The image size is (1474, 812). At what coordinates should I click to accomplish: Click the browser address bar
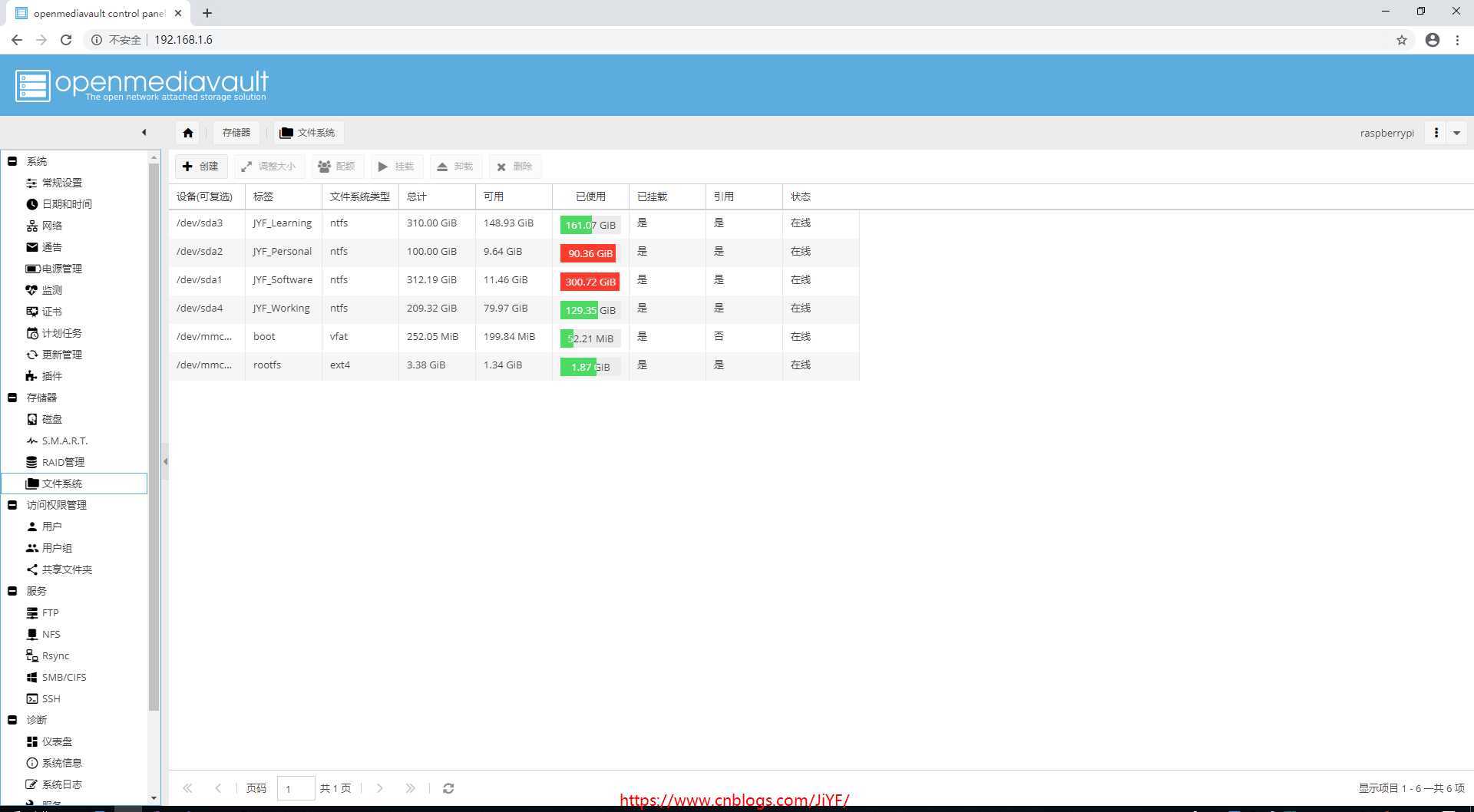click(x=737, y=40)
